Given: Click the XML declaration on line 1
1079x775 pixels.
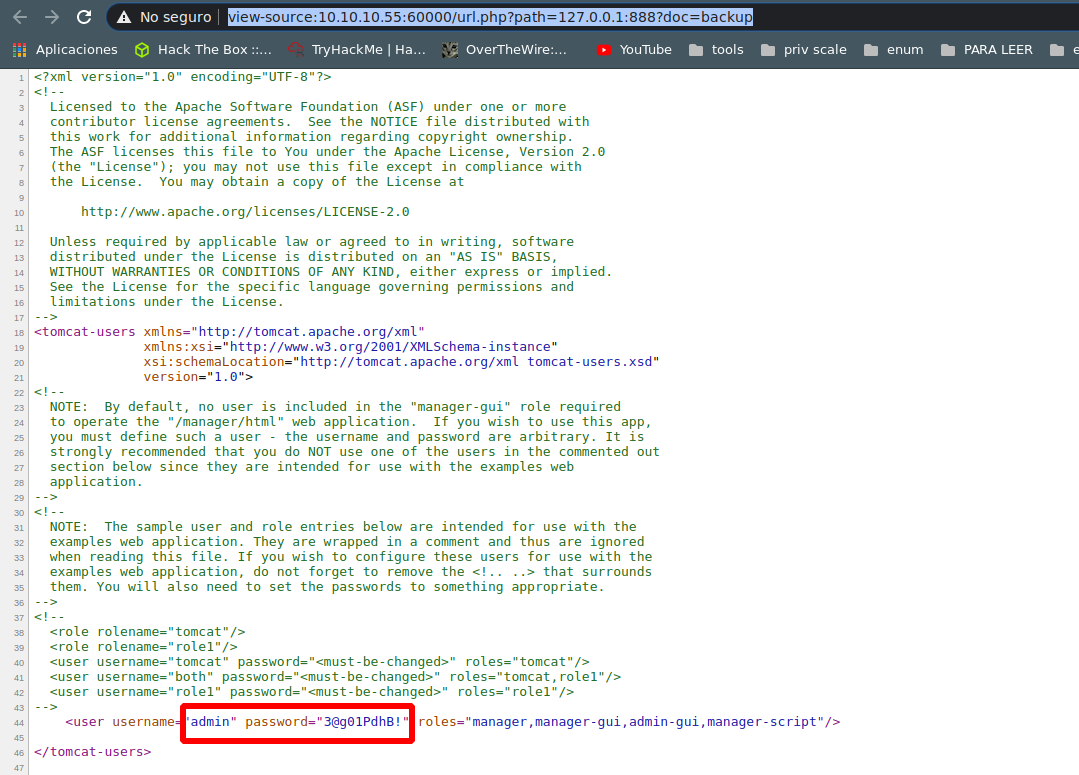Looking at the screenshot, I should pos(182,77).
